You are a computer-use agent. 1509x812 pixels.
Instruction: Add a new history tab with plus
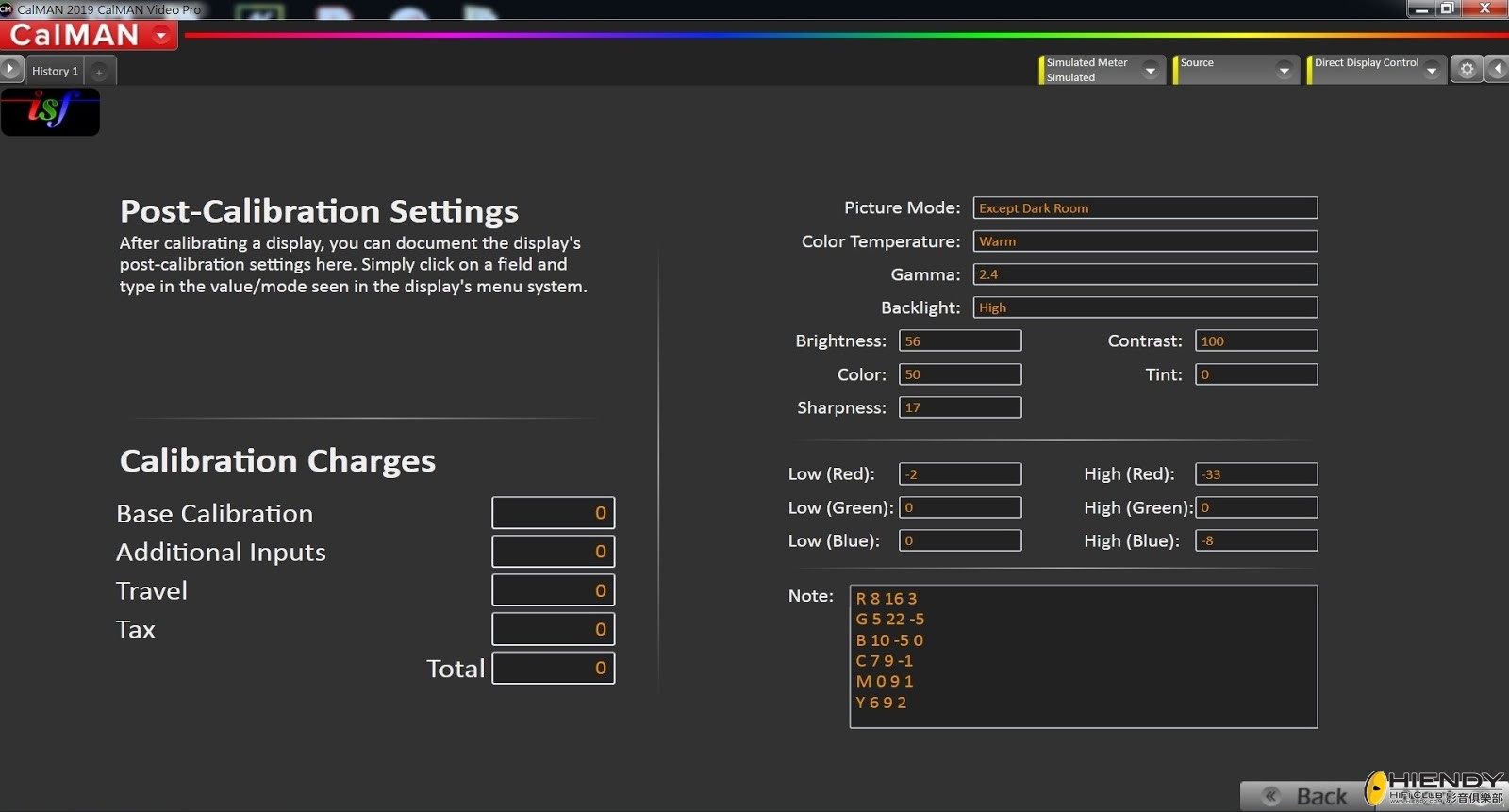pos(99,71)
